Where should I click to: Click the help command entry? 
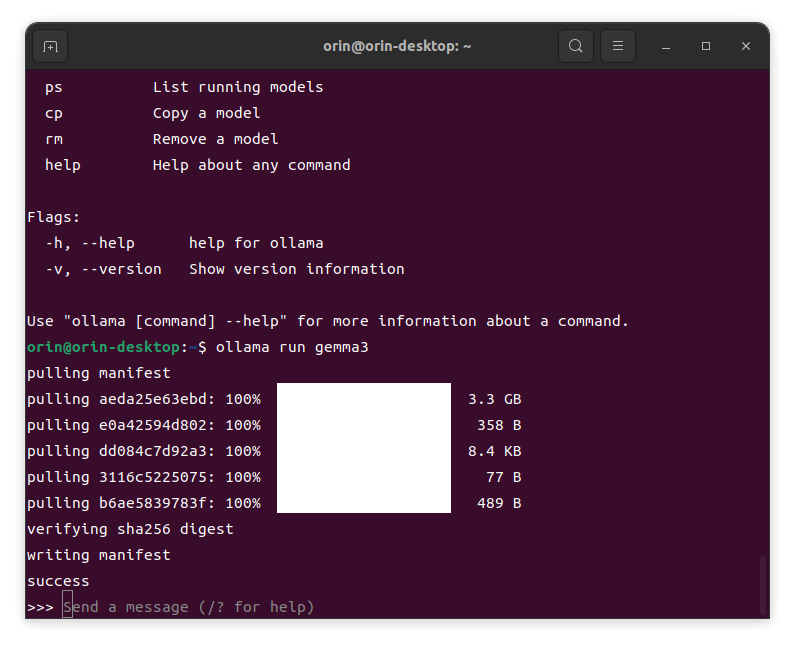click(x=63, y=165)
